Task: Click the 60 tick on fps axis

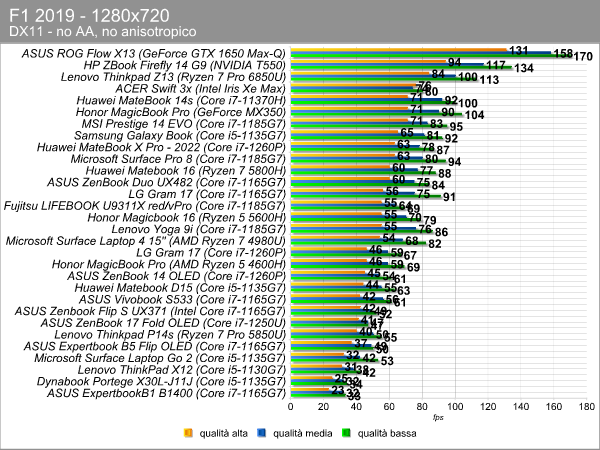Action: coord(389,407)
